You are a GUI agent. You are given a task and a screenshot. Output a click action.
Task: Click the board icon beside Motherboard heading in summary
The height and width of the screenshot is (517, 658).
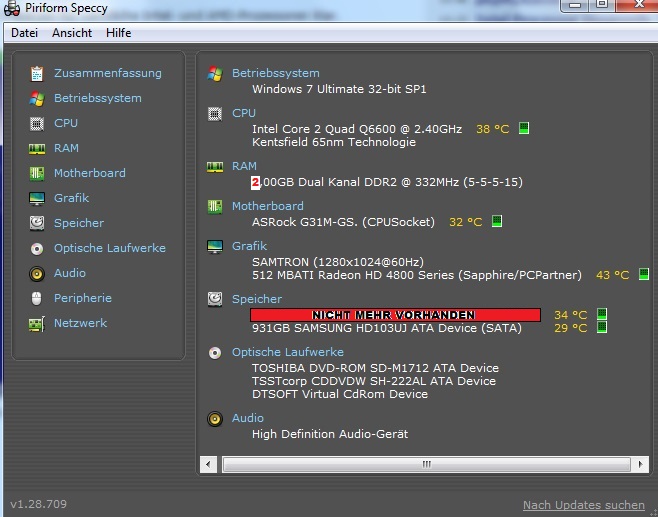215,206
